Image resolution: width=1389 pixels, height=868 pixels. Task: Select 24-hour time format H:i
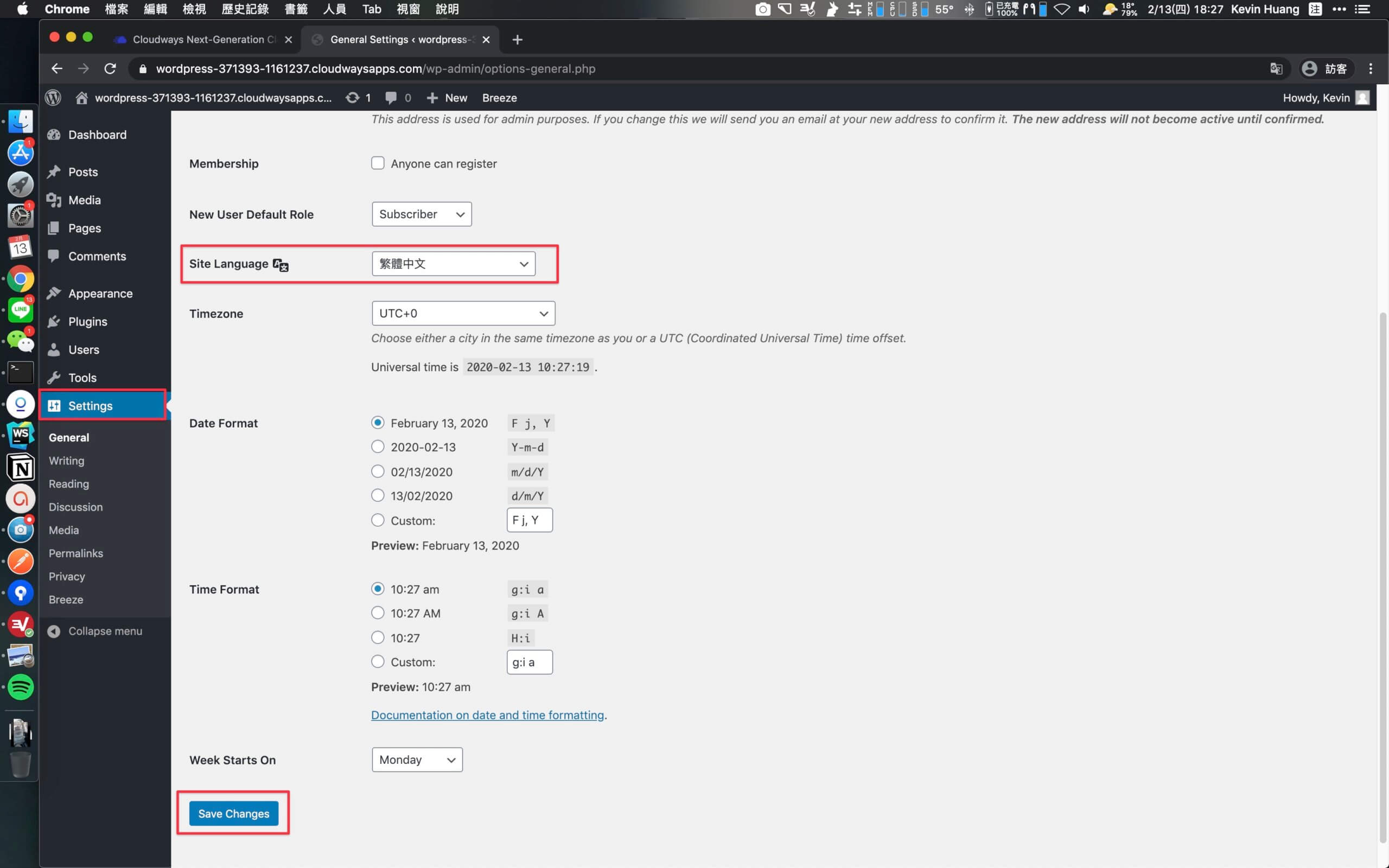click(x=378, y=638)
